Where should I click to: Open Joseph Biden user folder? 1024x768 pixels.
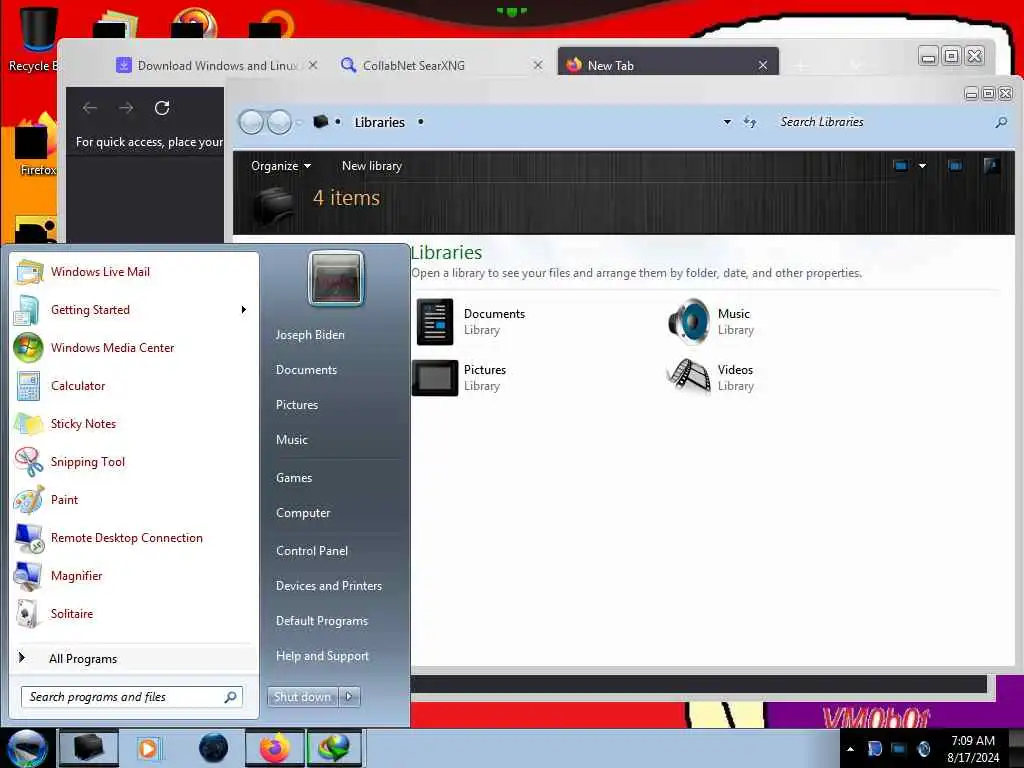[x=310, y=334]
